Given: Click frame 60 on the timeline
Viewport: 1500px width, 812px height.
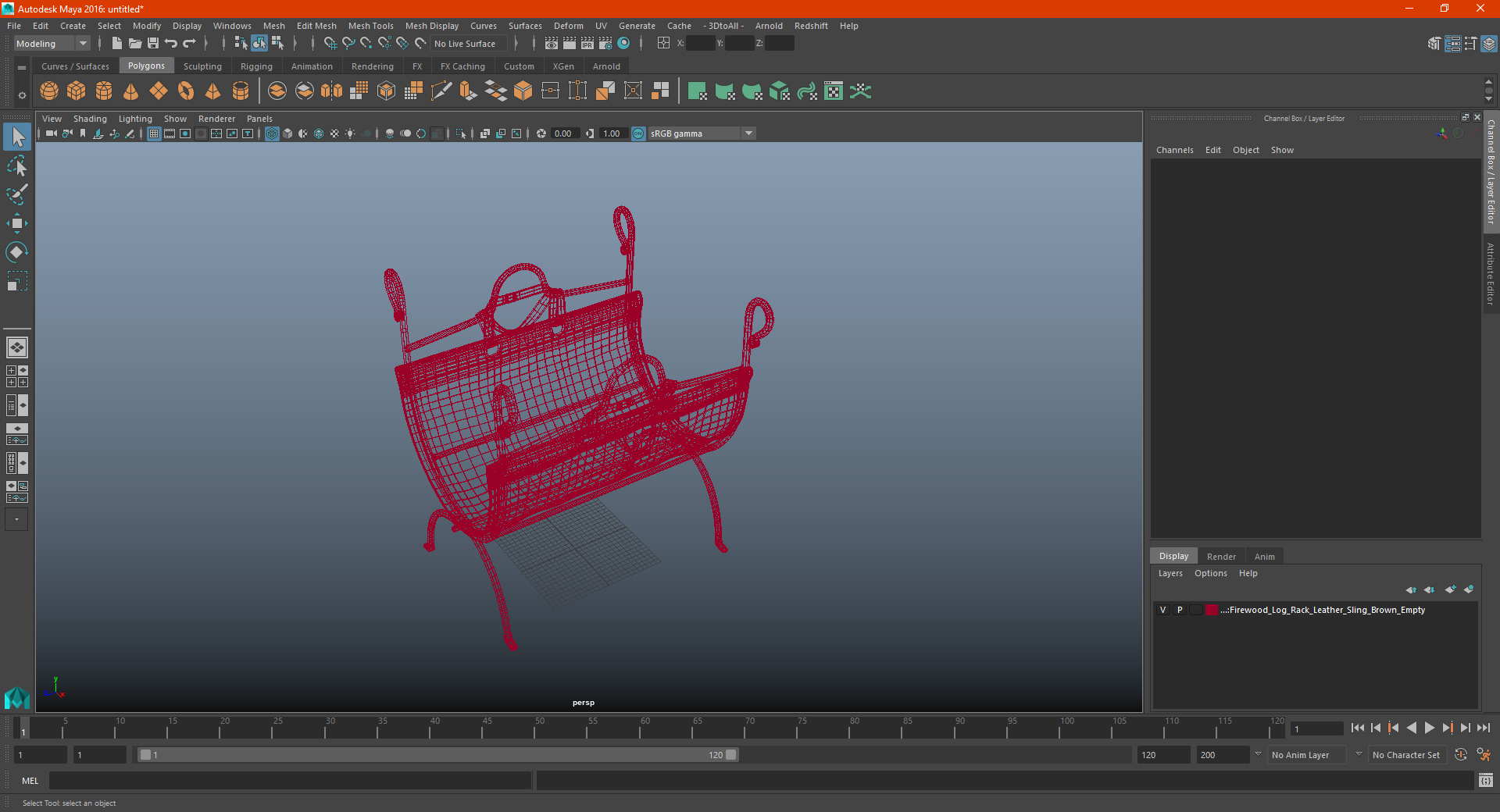Looking at the screenshot, I should click(x=640, y=728).
